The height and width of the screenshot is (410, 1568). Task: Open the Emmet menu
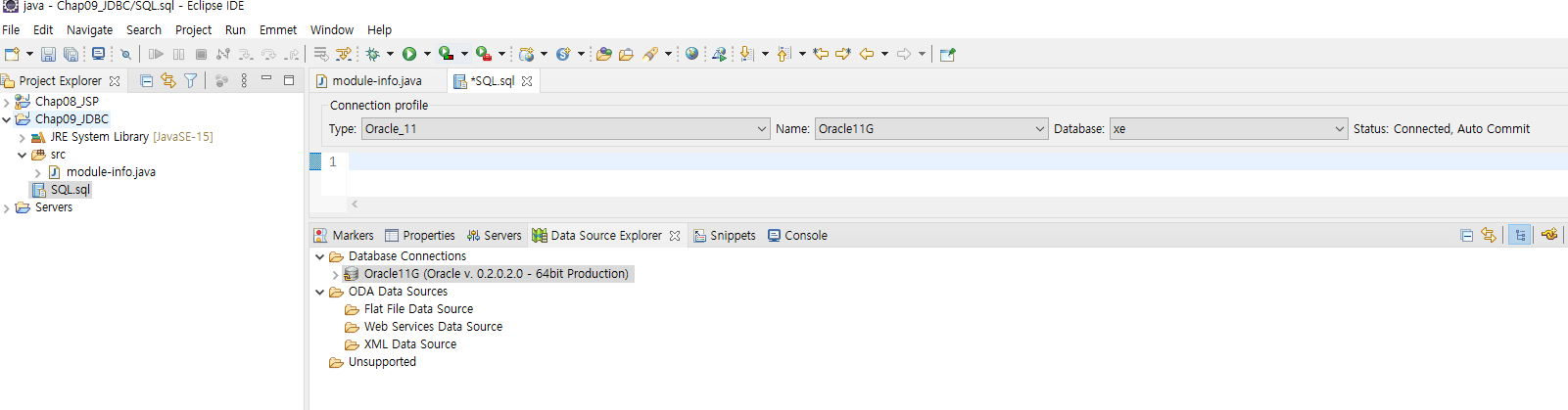point(278,30)
